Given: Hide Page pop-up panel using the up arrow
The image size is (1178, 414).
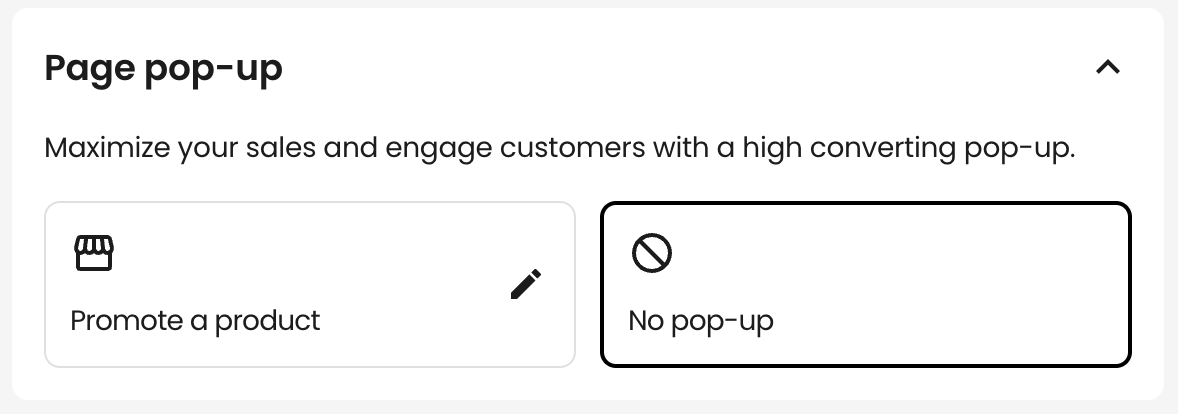Looking at the screenshot, I should pos(1108,68).
